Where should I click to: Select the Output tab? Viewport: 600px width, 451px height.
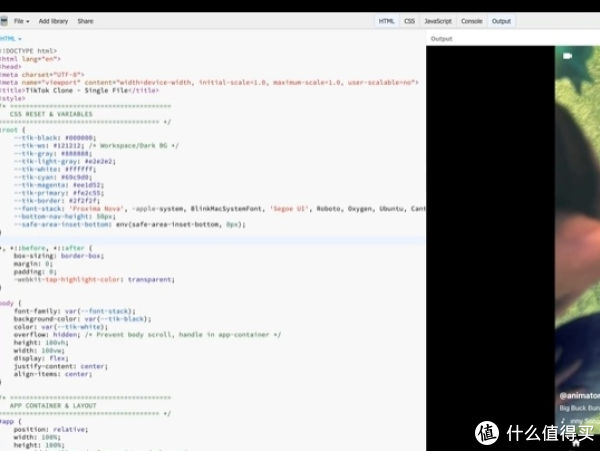[501, 20]
